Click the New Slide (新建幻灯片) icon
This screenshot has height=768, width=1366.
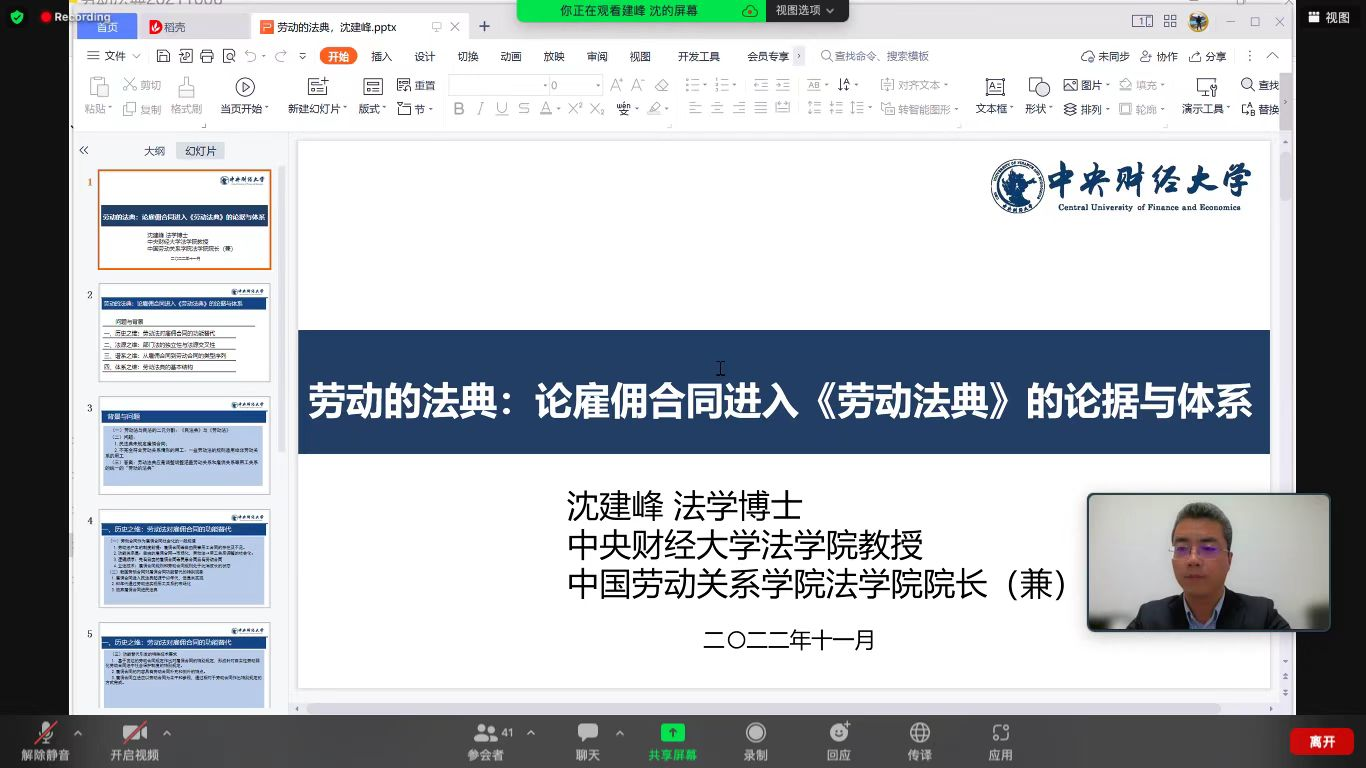click(x=318, y=88)
